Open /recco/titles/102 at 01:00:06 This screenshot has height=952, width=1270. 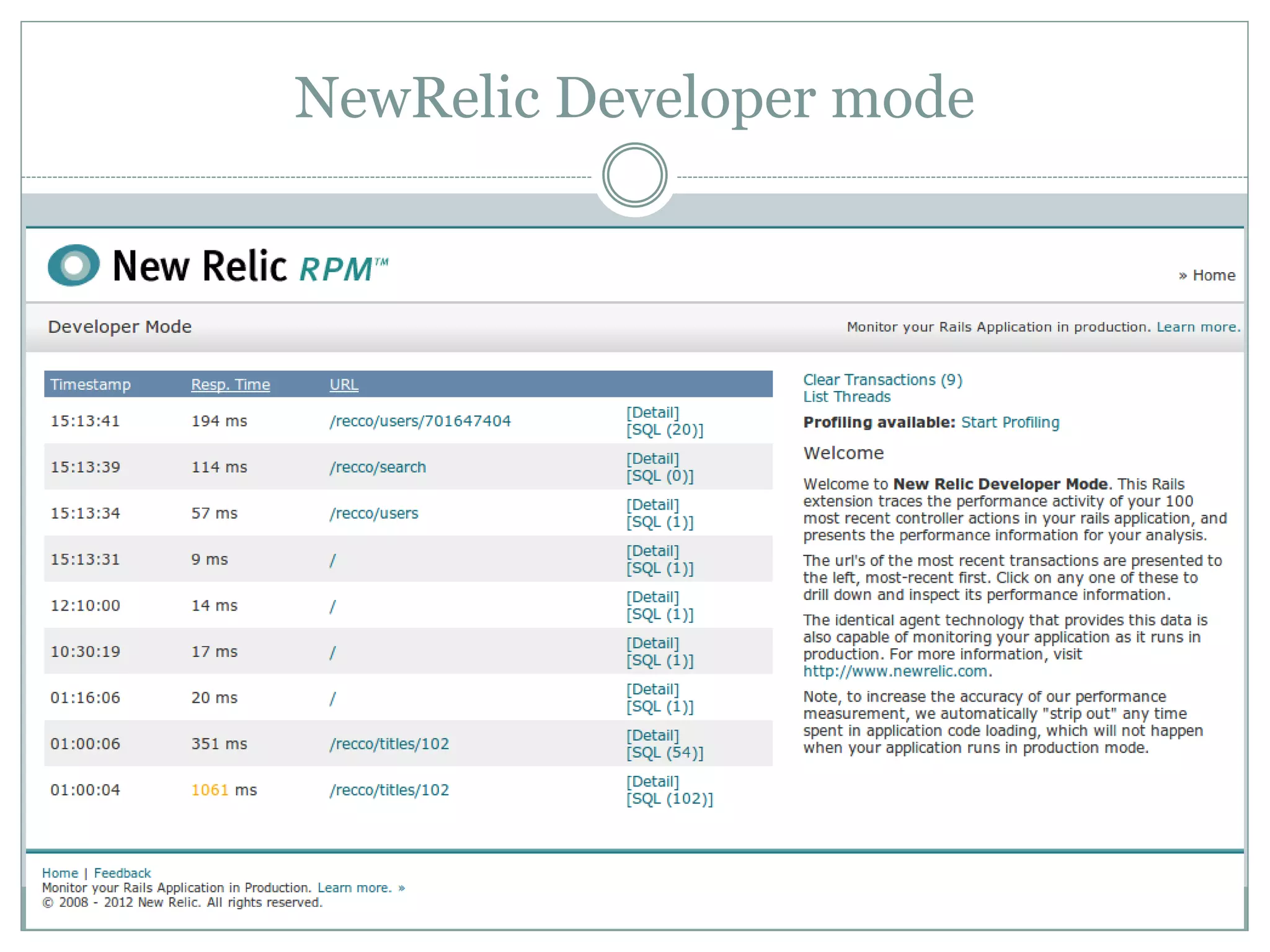[x=389, y=744]
